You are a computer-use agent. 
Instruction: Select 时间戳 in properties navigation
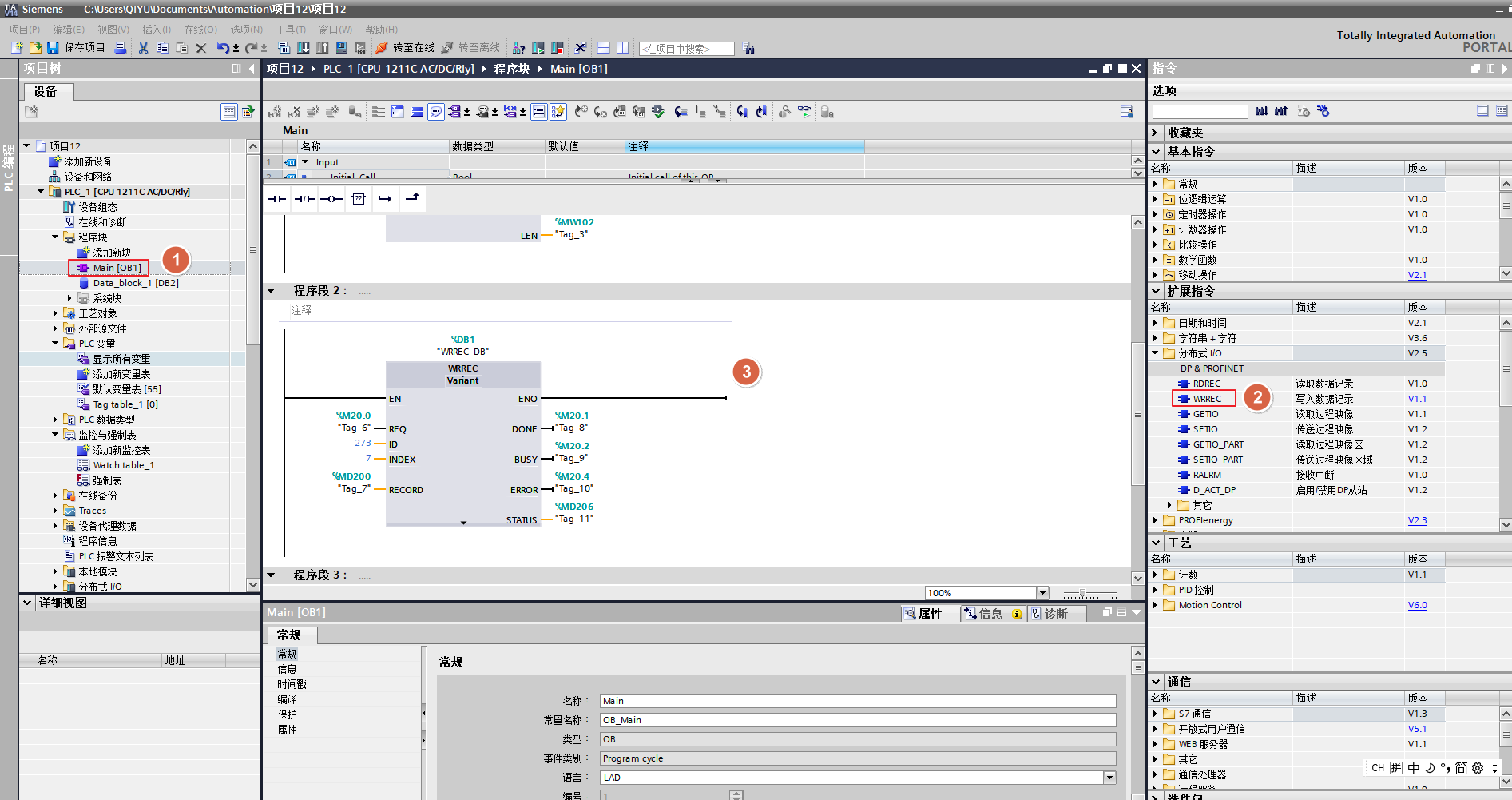(292, 684)
